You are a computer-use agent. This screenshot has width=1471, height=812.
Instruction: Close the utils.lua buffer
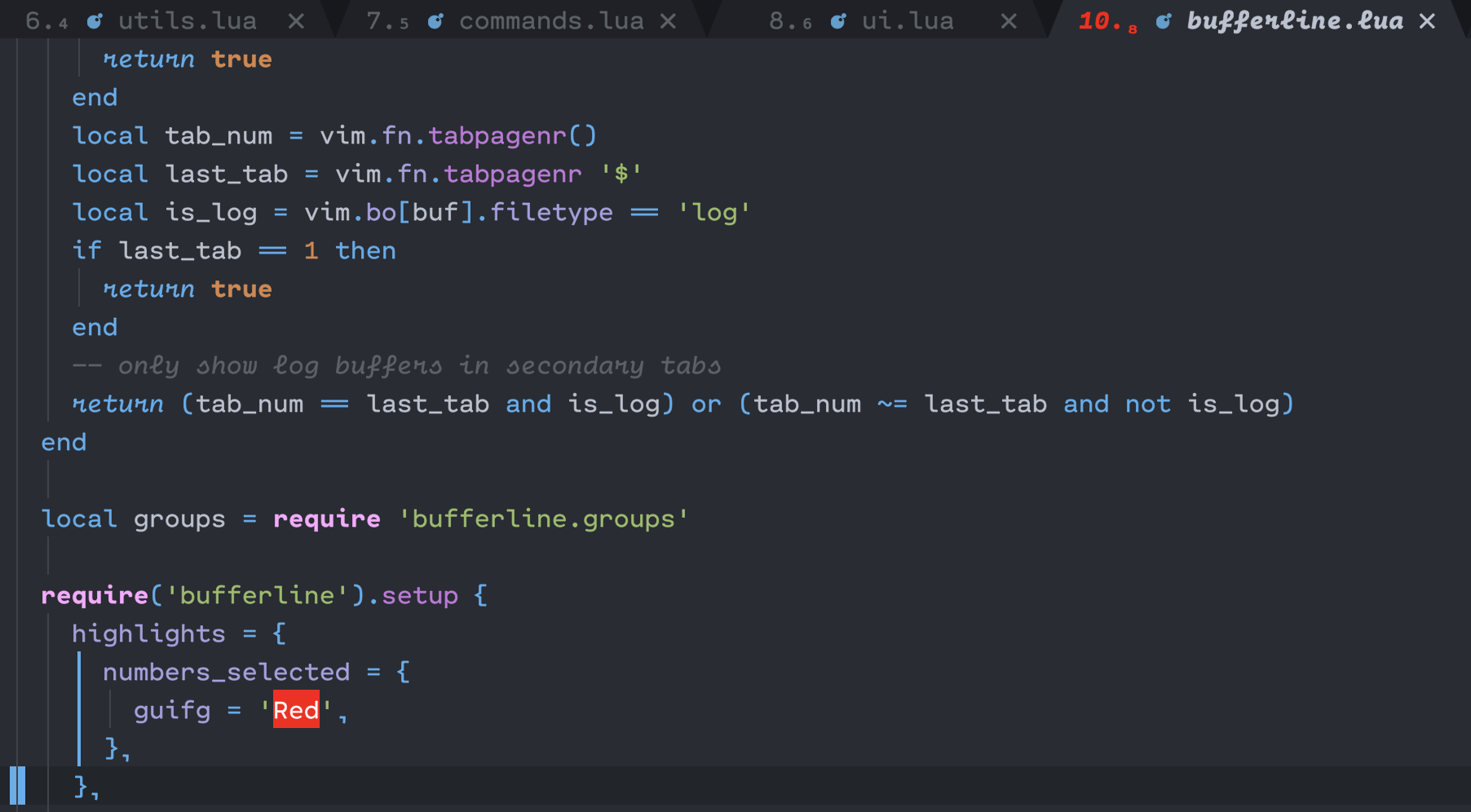(x=295, y=20)
